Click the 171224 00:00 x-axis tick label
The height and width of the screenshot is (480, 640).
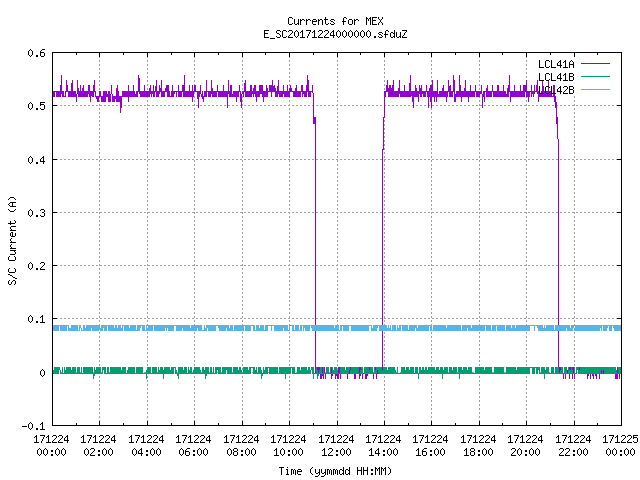(x=51, y=446)
